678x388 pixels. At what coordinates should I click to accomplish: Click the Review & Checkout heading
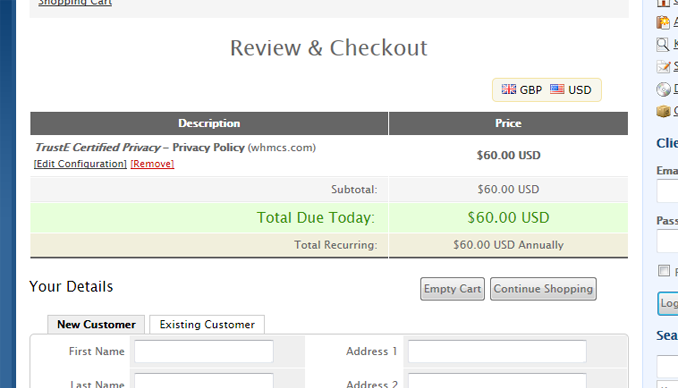329,48
